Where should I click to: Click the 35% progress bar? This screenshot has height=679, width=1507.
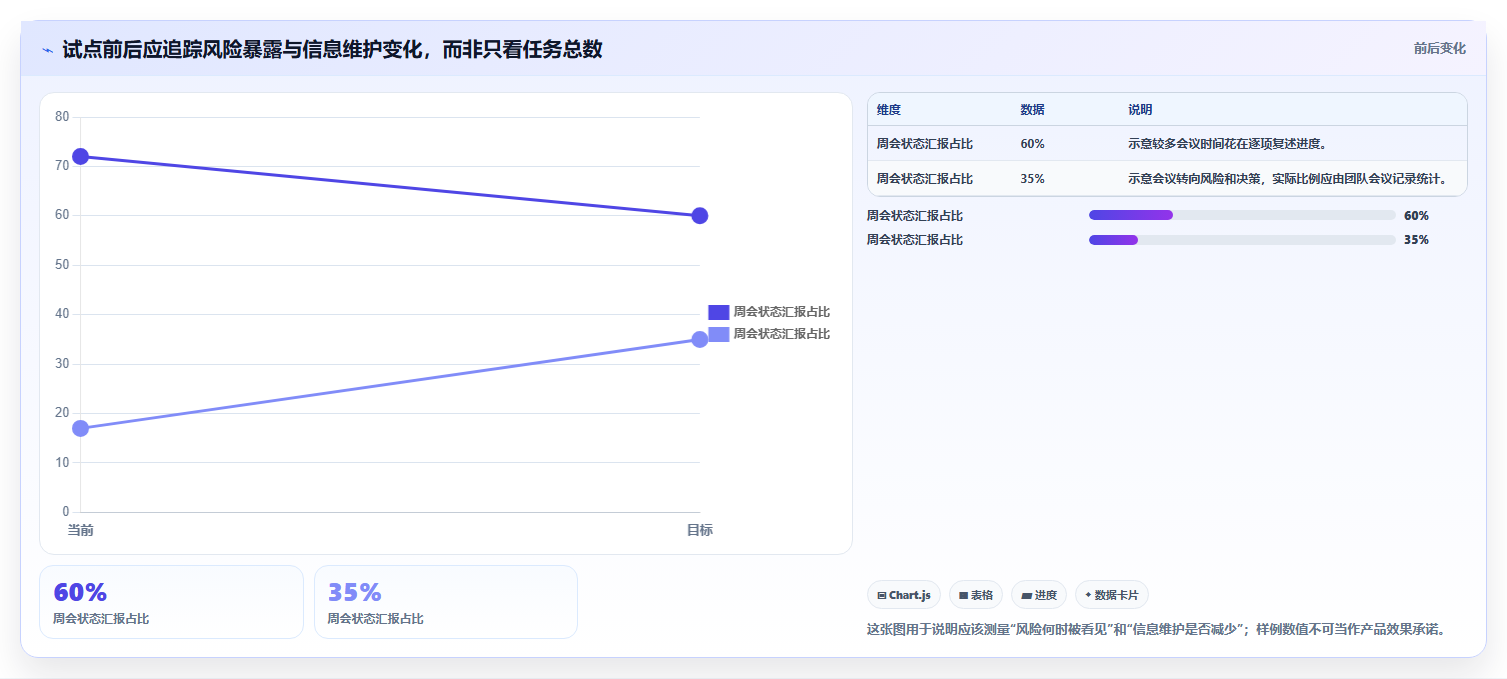(x=1242, y=240)
